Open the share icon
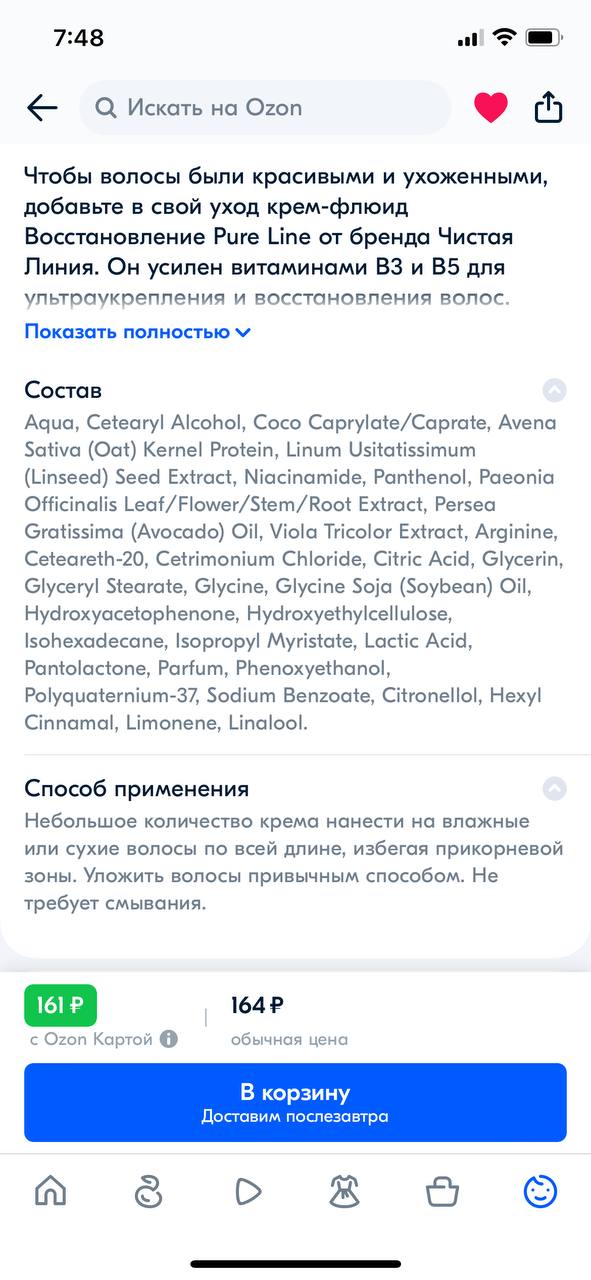This screenshot has width=591, height=1280. (x=549, y=106)
